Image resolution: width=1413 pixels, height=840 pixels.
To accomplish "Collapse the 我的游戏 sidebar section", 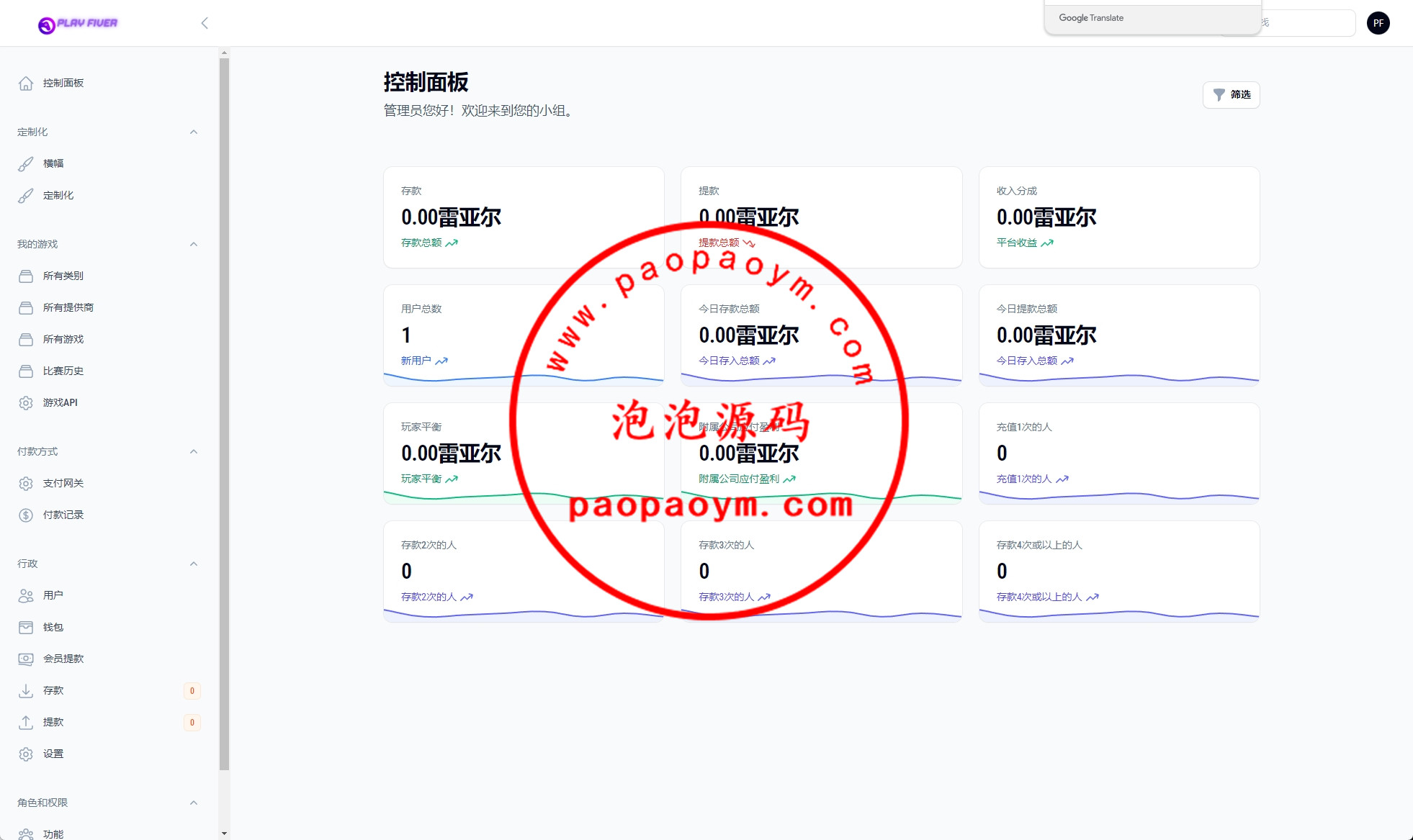I will [194, 244].
